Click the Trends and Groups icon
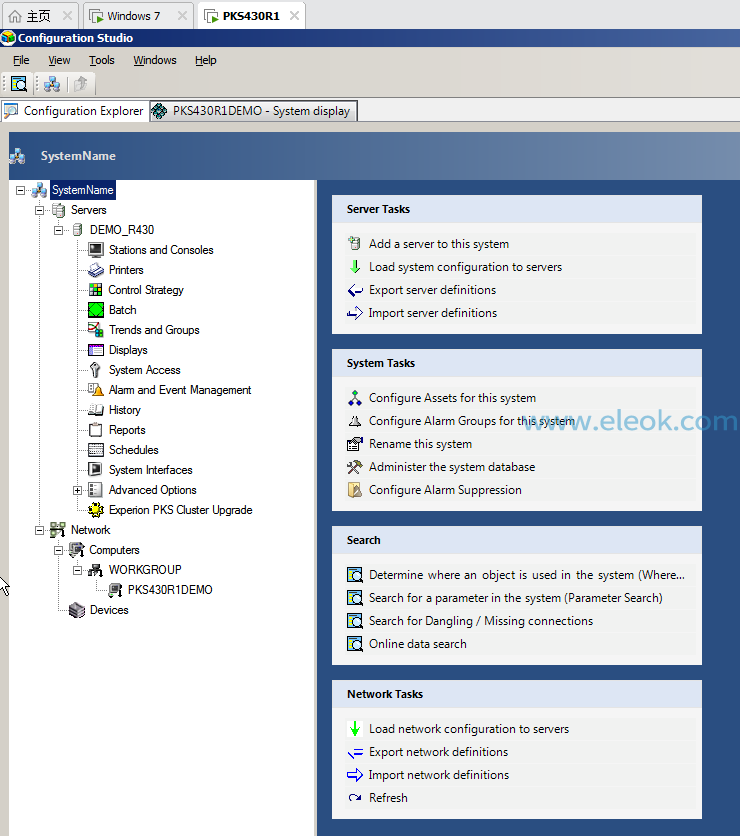The height and width of the screenshot is (836, 740). pos(96,329)
